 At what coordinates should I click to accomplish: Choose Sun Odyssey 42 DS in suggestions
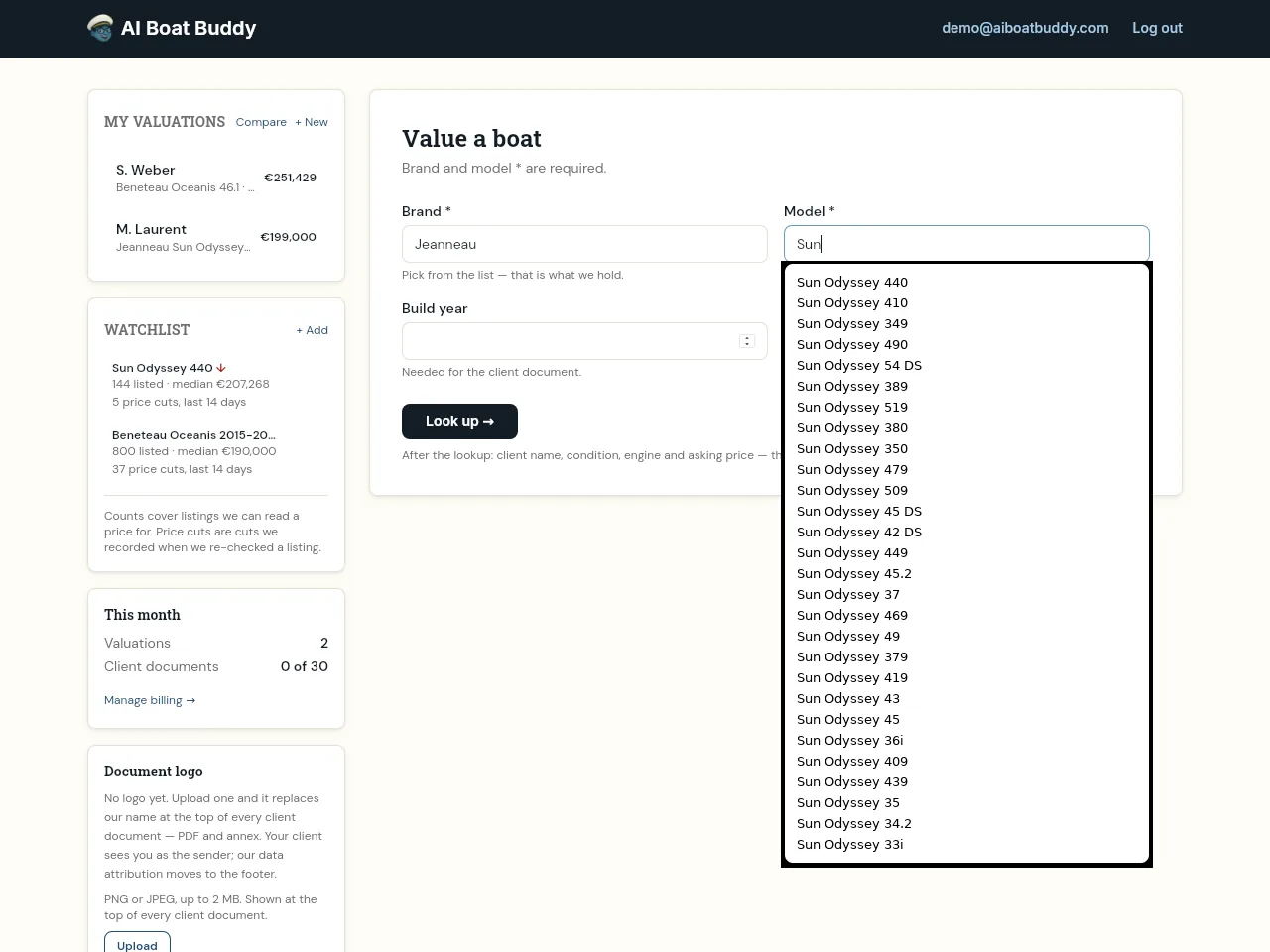tap(966, 532)
